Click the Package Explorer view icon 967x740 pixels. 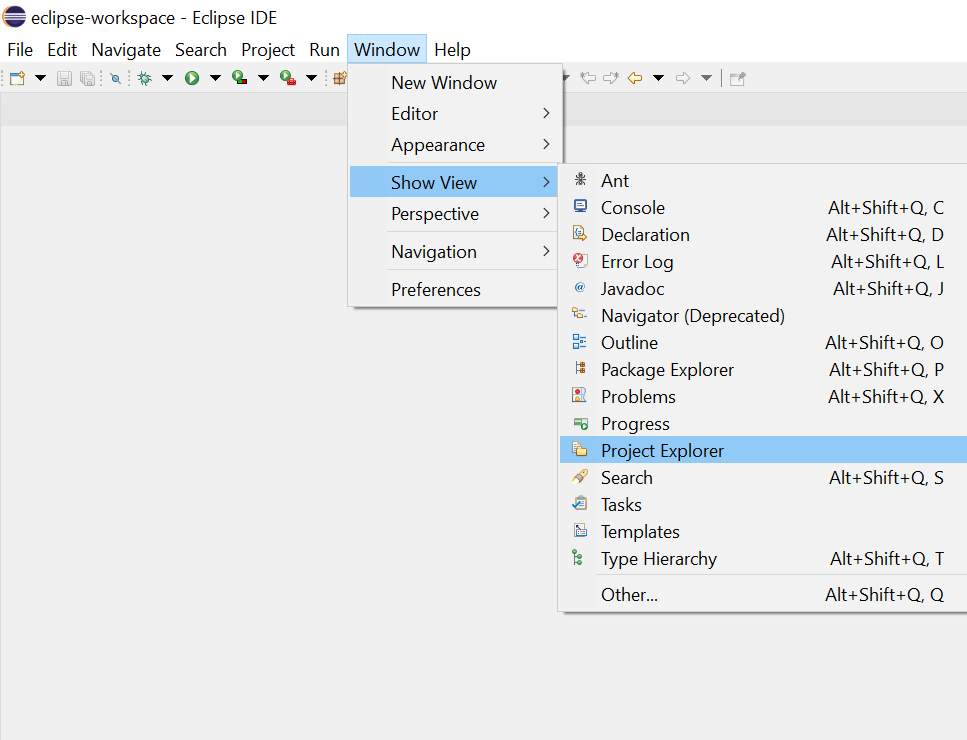(x=580, y=368)
